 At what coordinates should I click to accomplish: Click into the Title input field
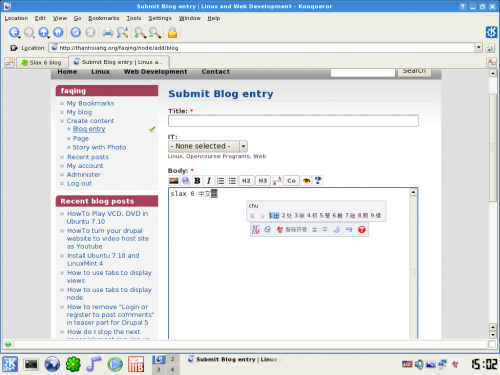[x=293, y=121]
